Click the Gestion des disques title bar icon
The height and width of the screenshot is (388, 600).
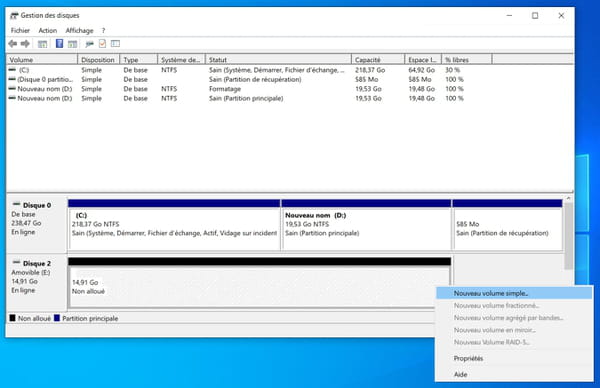point(14,16)
